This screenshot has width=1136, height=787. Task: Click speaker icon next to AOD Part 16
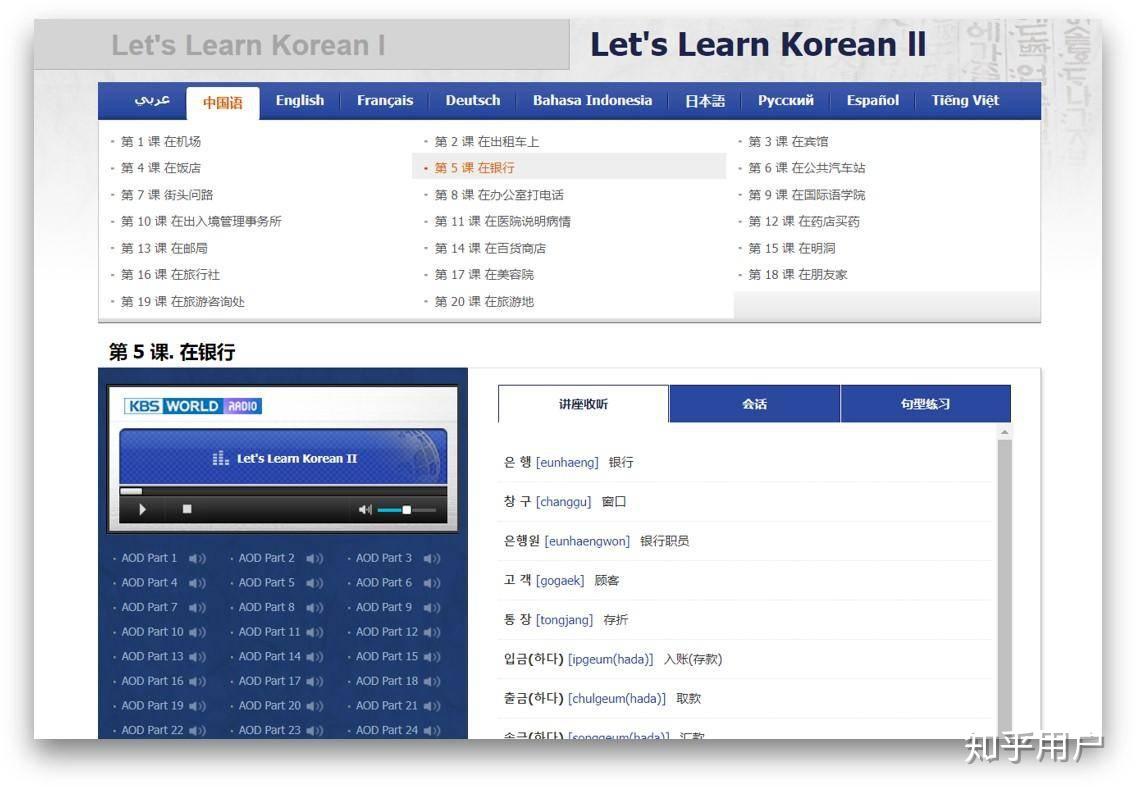tap(197, 682)
